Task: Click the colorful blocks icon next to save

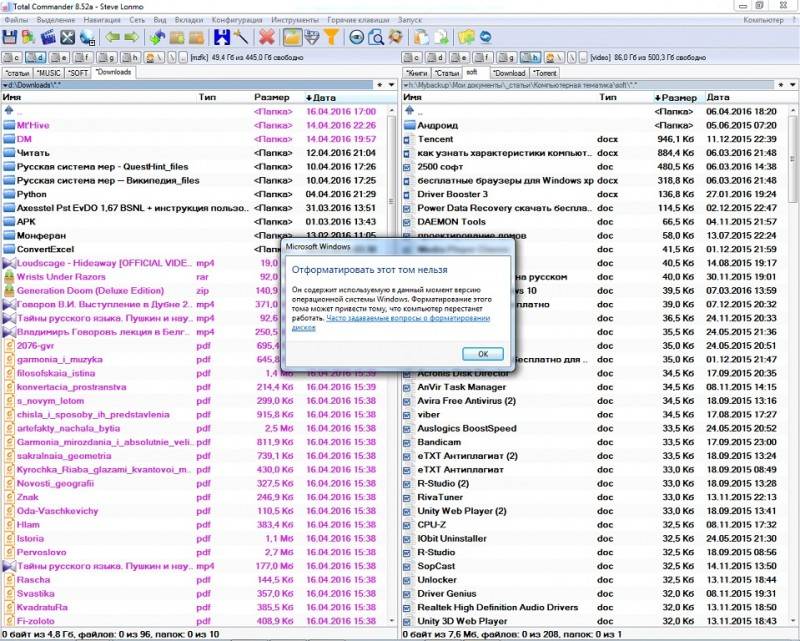Action: tap(29, 37)
